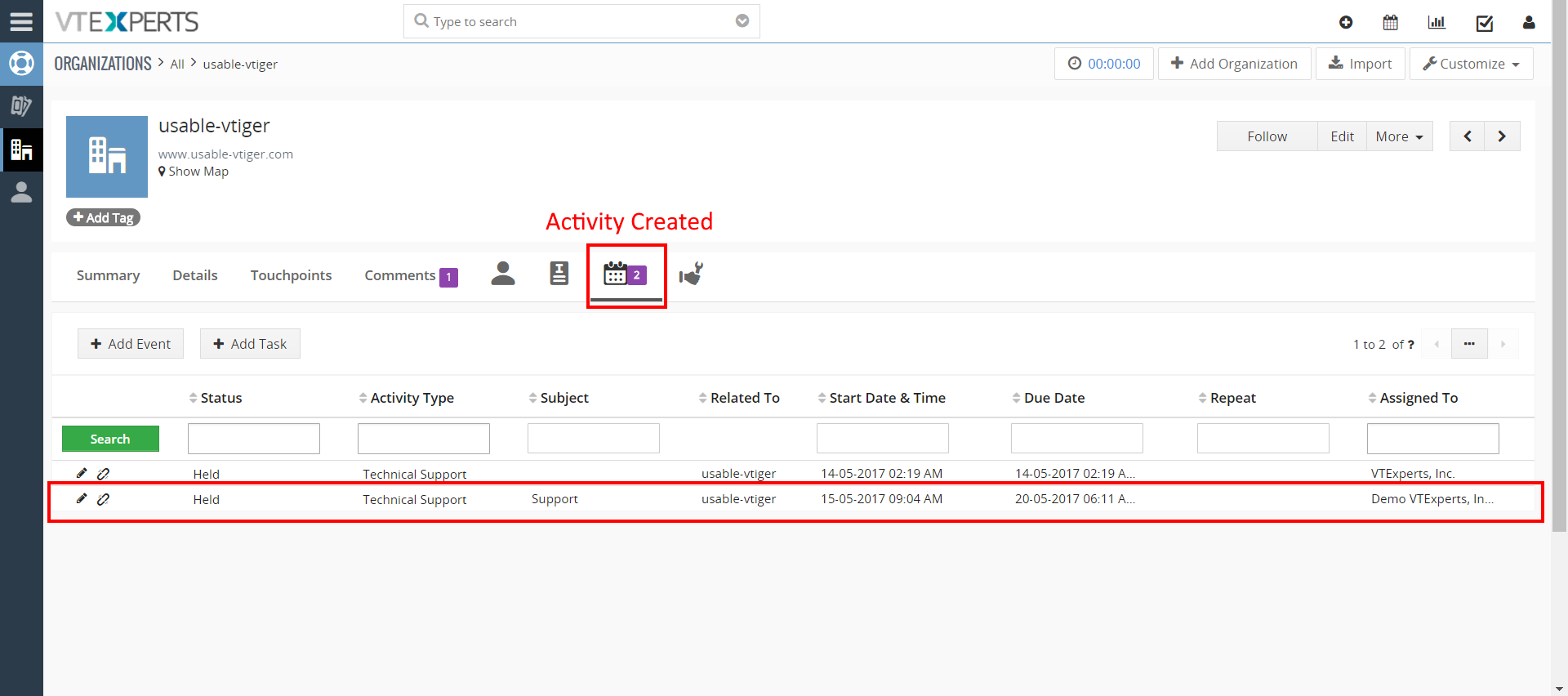Go to next page of activities
This screenshot has height=696, width=1568.
coord(1503,344)
